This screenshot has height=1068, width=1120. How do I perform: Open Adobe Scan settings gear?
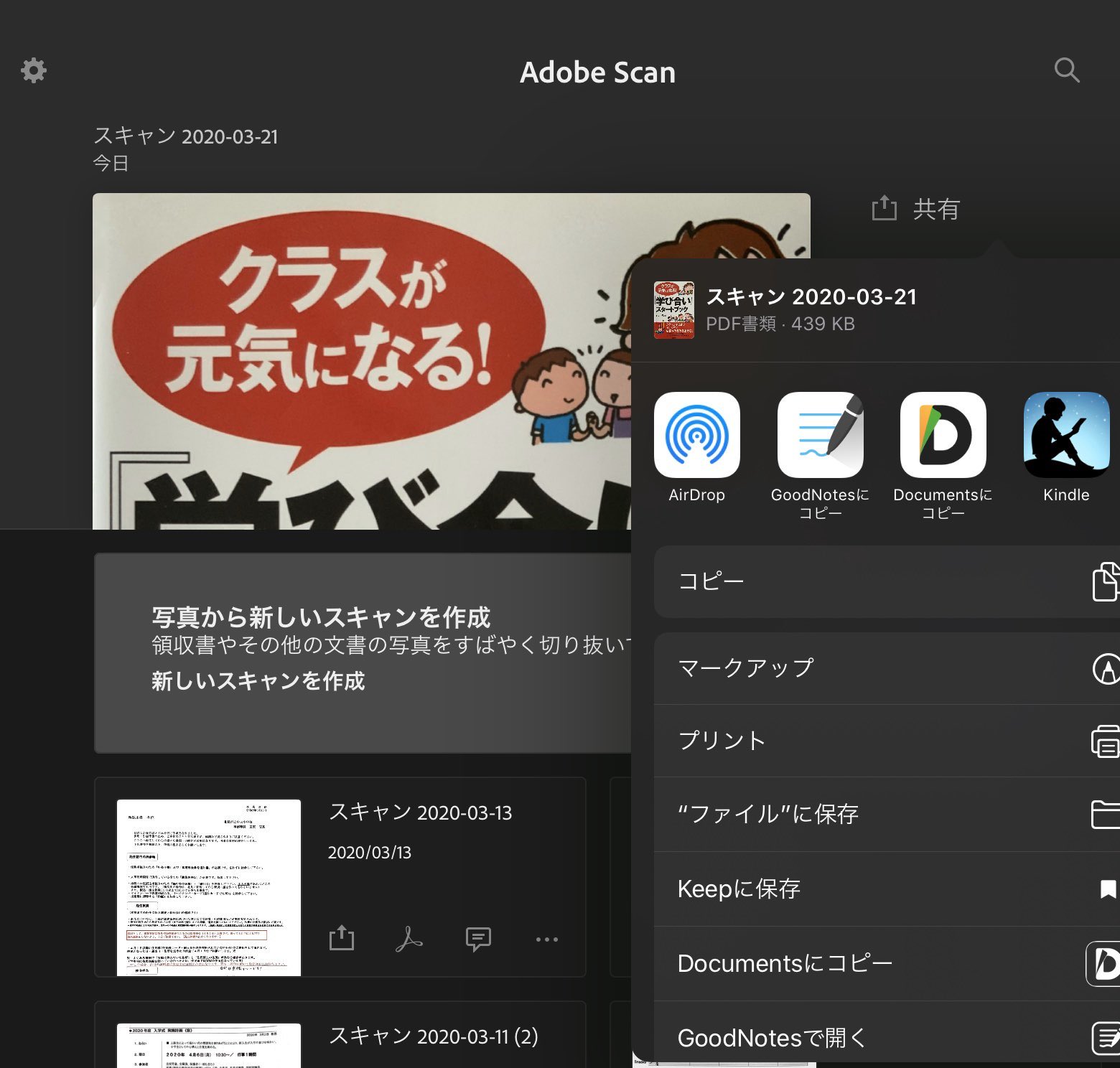[33, 70]
